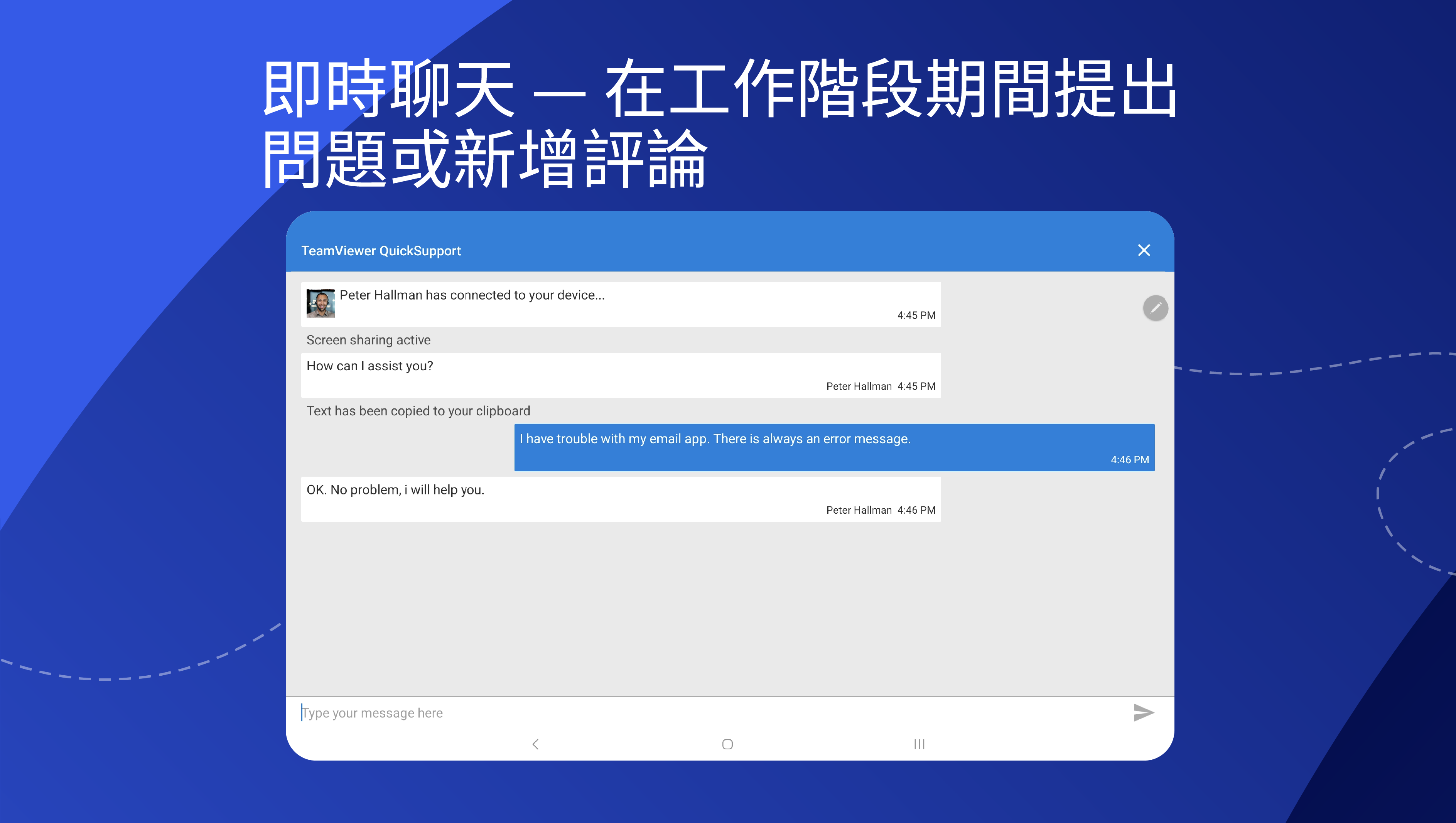Click the 4:46 PM timestamp in the blue message

pos(1129,460)
